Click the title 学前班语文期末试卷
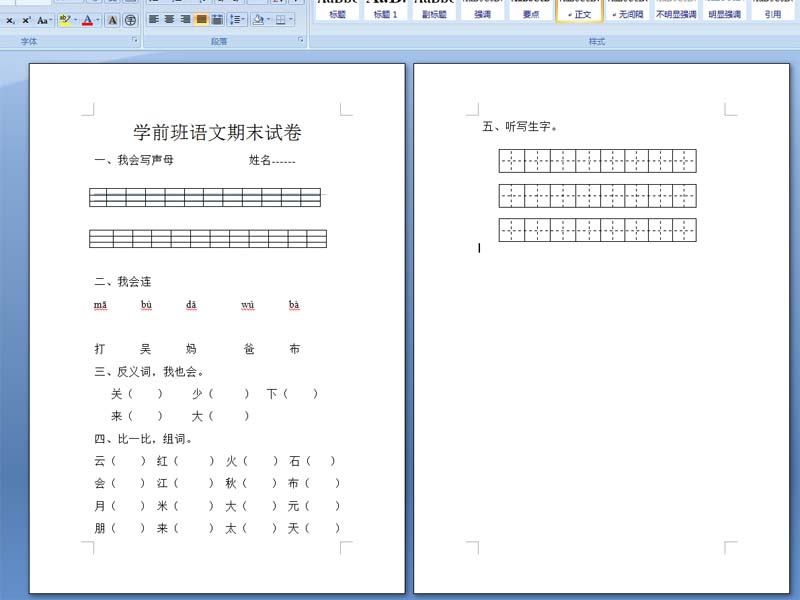Viewport: 800px width, 600px height. coord(217,133)
